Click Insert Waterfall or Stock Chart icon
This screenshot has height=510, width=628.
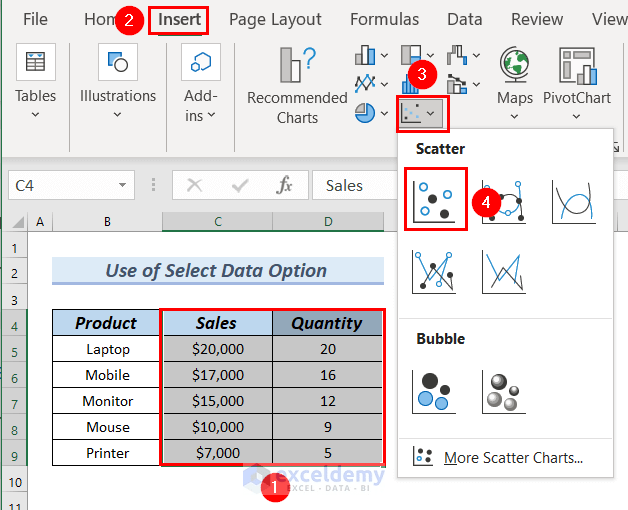[457, 55]
